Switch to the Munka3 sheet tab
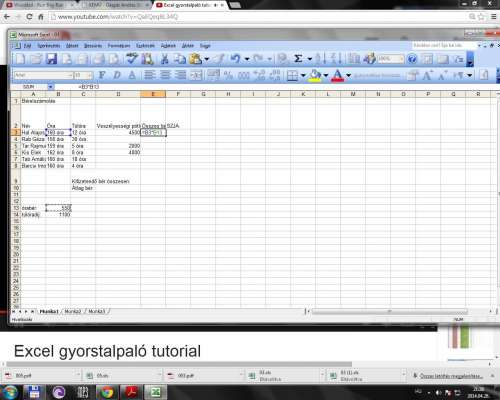The height and width of the screenshot is (400, 500). [x=97, y=311]
